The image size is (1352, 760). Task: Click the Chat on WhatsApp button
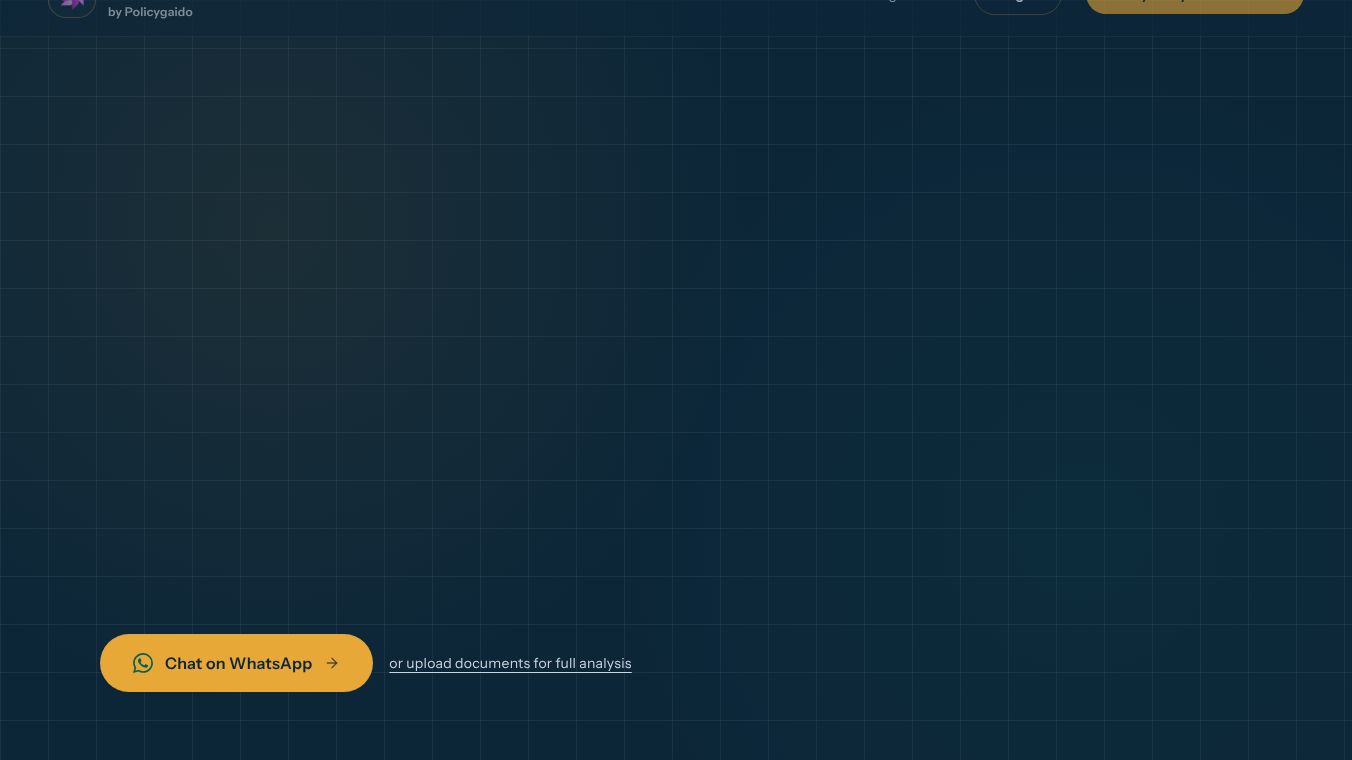click(x=236, y=663)
